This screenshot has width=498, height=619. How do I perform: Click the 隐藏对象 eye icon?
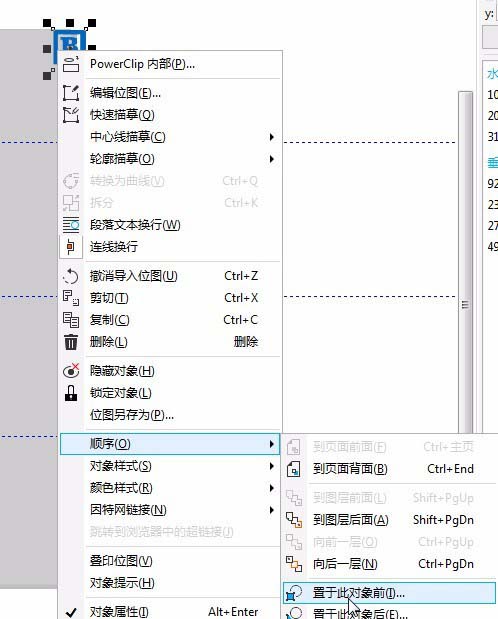click(x=71, y=371)
